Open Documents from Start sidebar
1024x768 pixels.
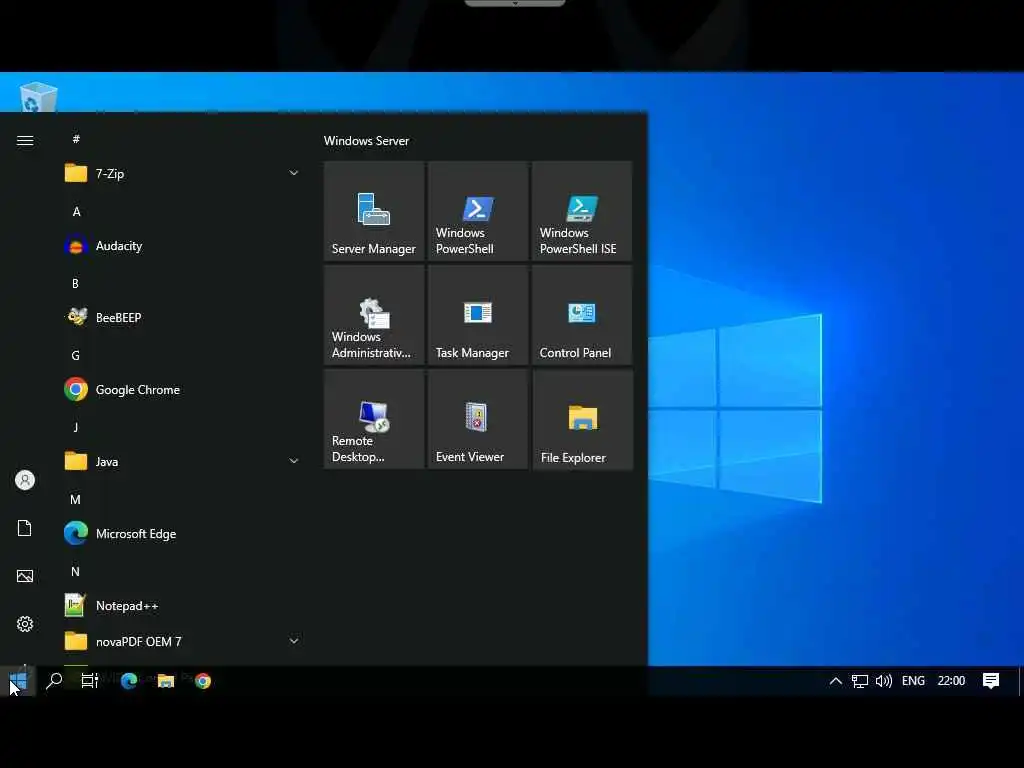coord(25,528)
